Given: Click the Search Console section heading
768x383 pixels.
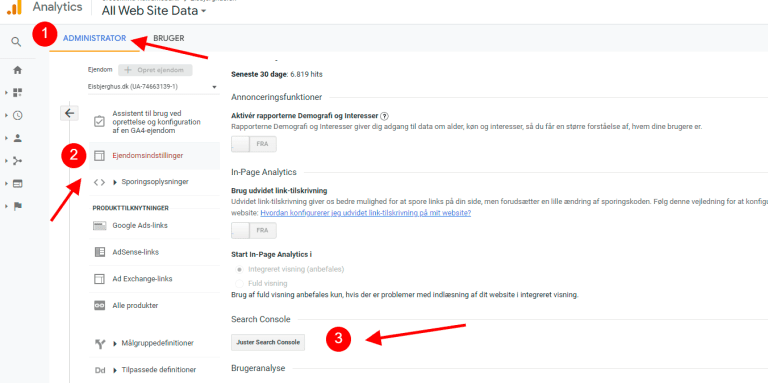Looking at the screenshot, I should 261,319.
